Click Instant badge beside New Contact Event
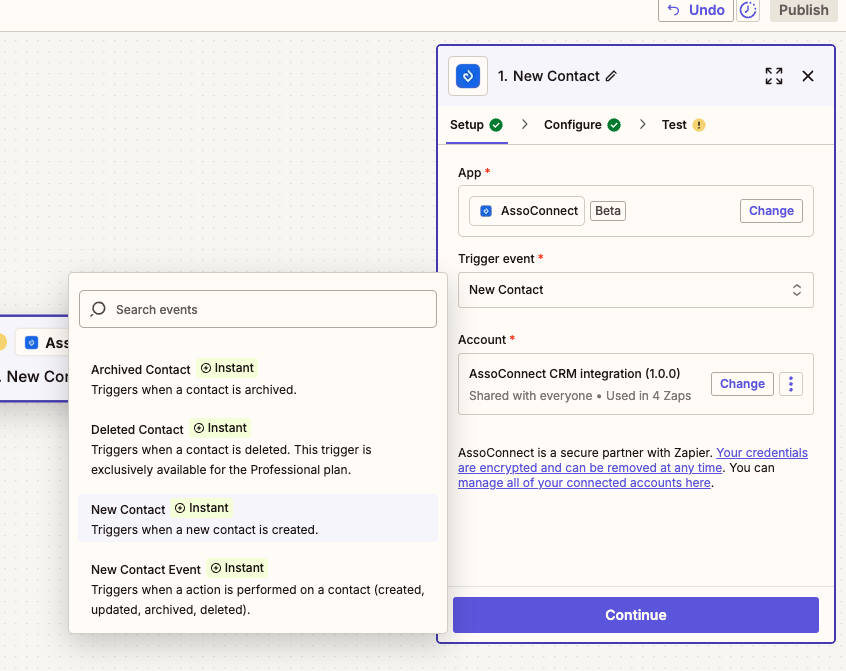Viewport: 846px width, 671px height. point(237,568)
